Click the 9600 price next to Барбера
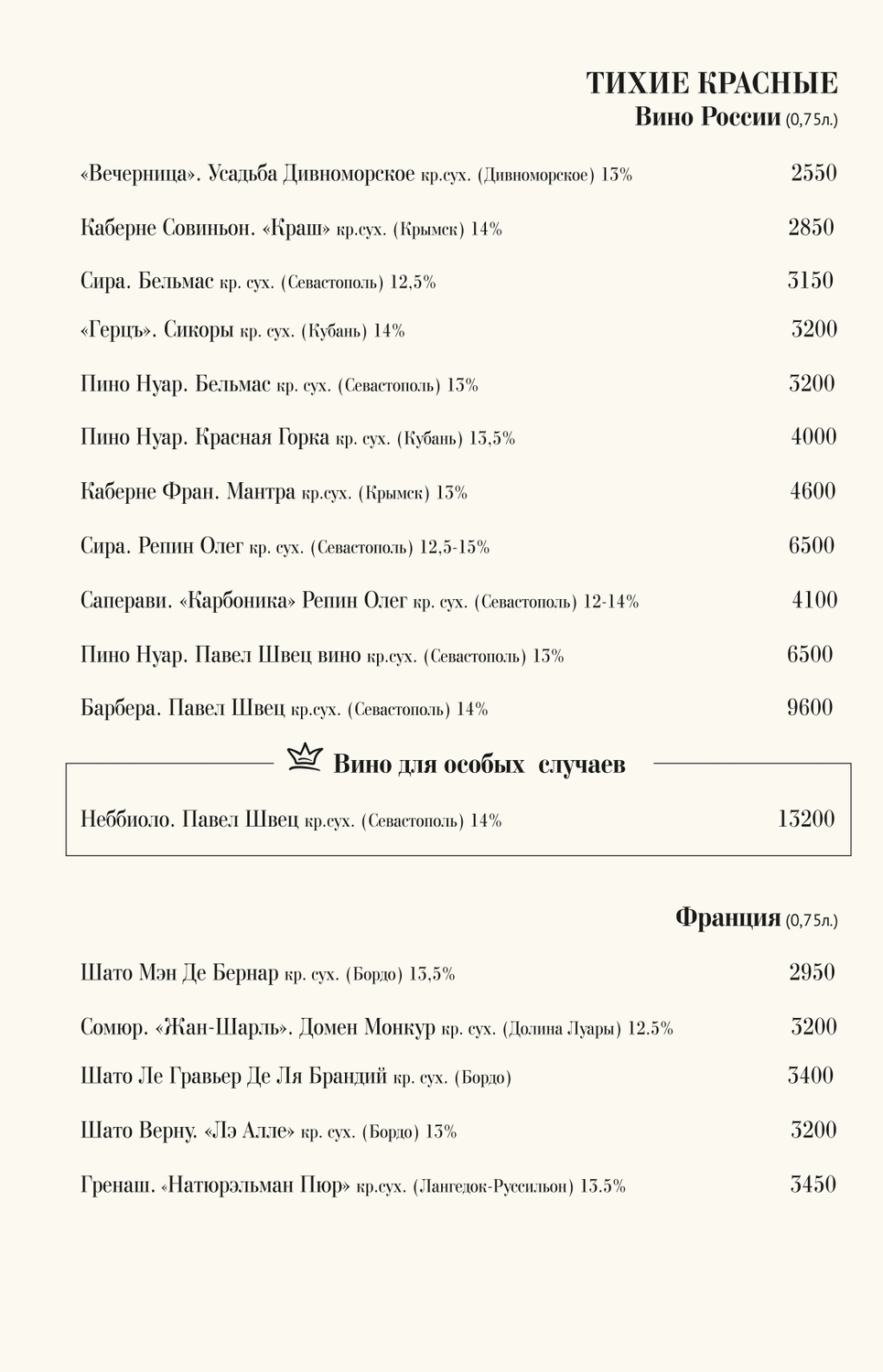Viewport: 883px width, 1372px height. (810, 707)
